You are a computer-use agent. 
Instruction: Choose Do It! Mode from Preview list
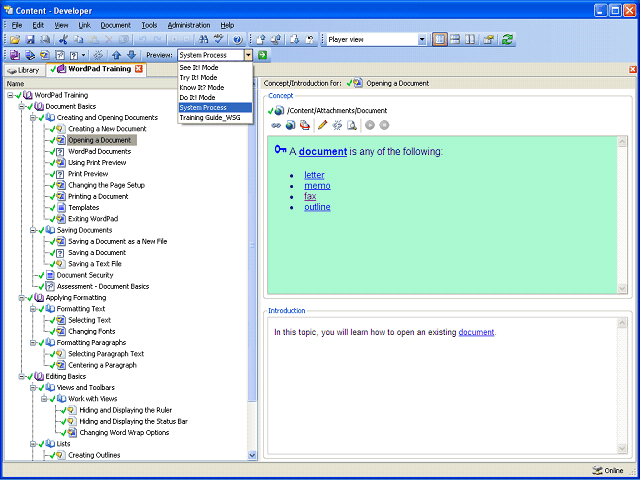click(215, 98)
